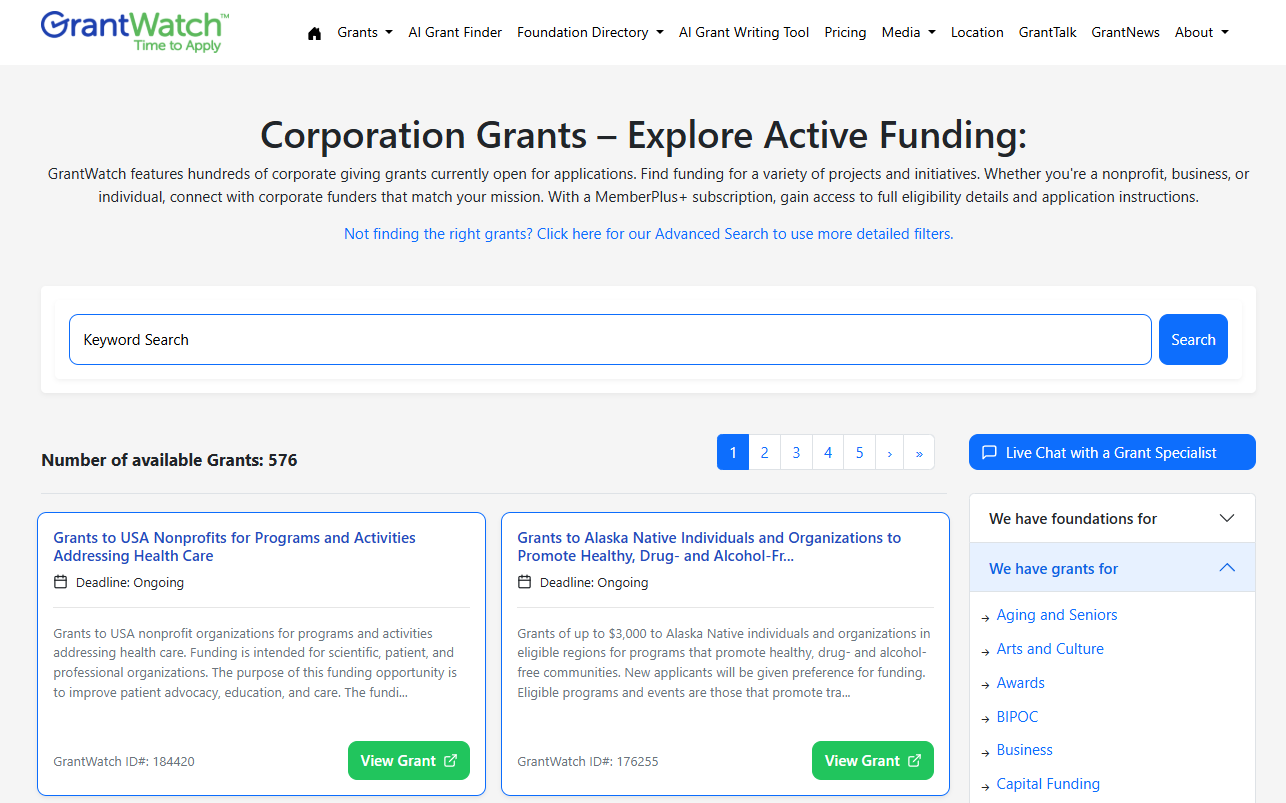The height and width of the screenshot is (803, 1286).
Task: Click the Capital Funding sidebar link
Action: (x=1048, y=783)
